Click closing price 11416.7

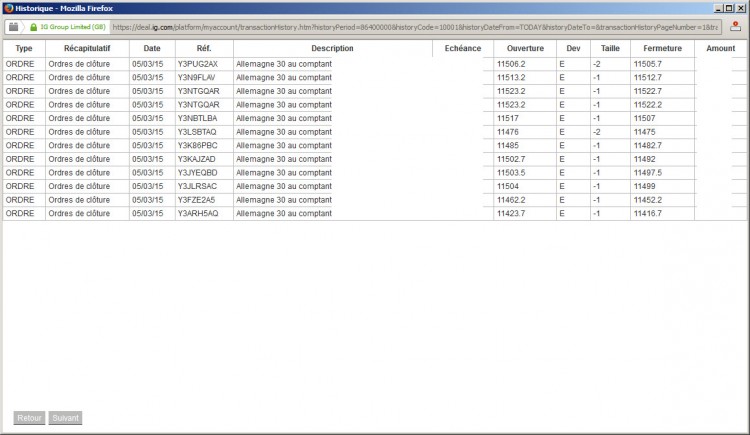648,213
